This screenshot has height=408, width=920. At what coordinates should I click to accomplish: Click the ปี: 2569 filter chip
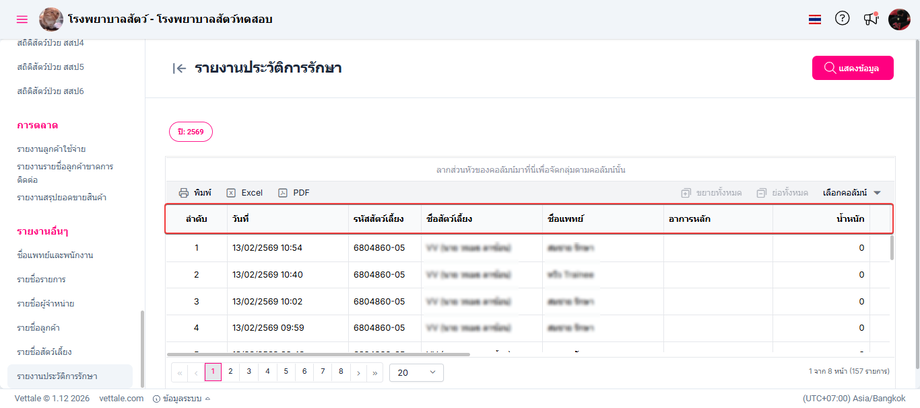pos(191,132)
